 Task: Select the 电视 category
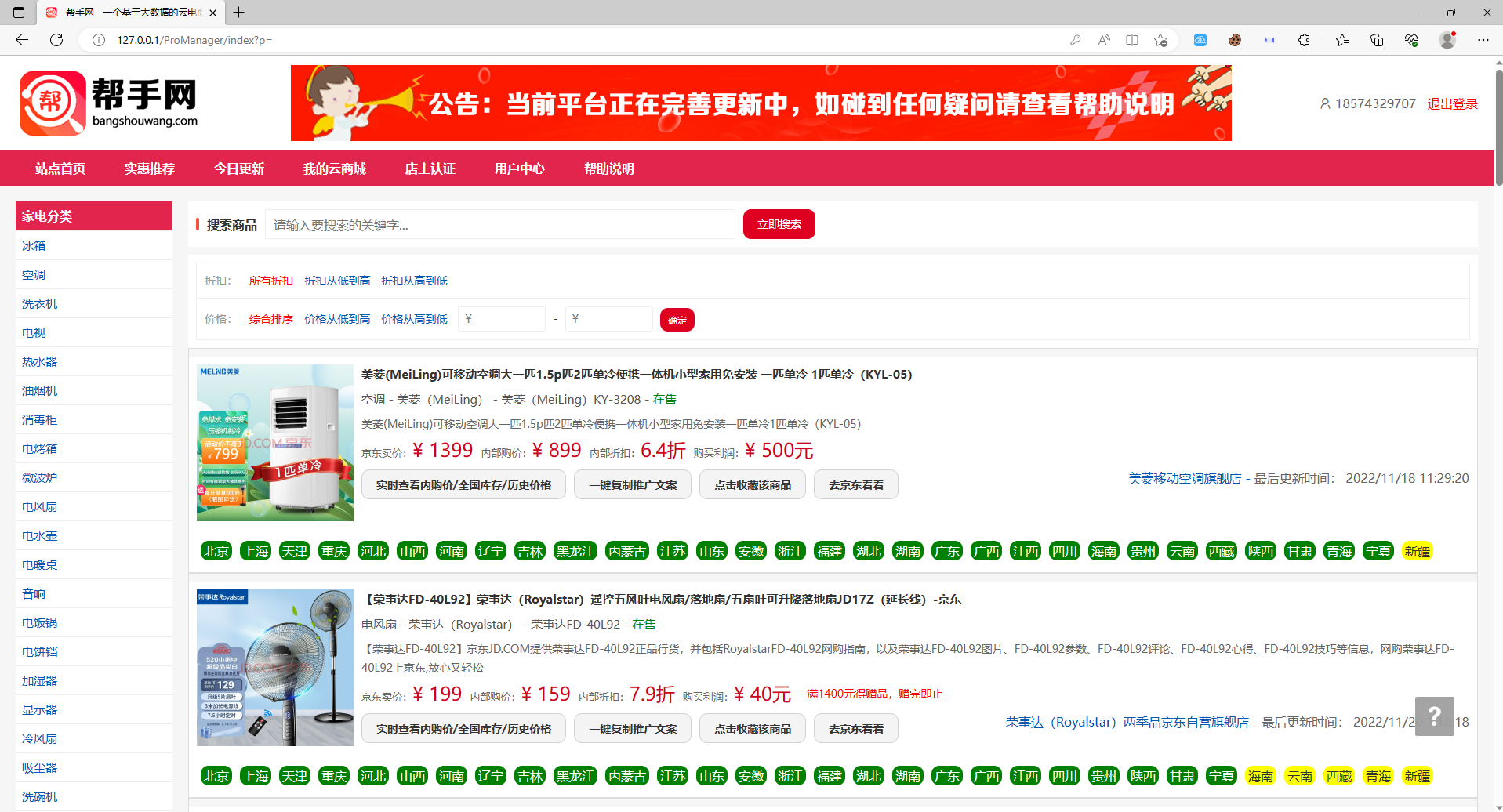tap(34, 332)
